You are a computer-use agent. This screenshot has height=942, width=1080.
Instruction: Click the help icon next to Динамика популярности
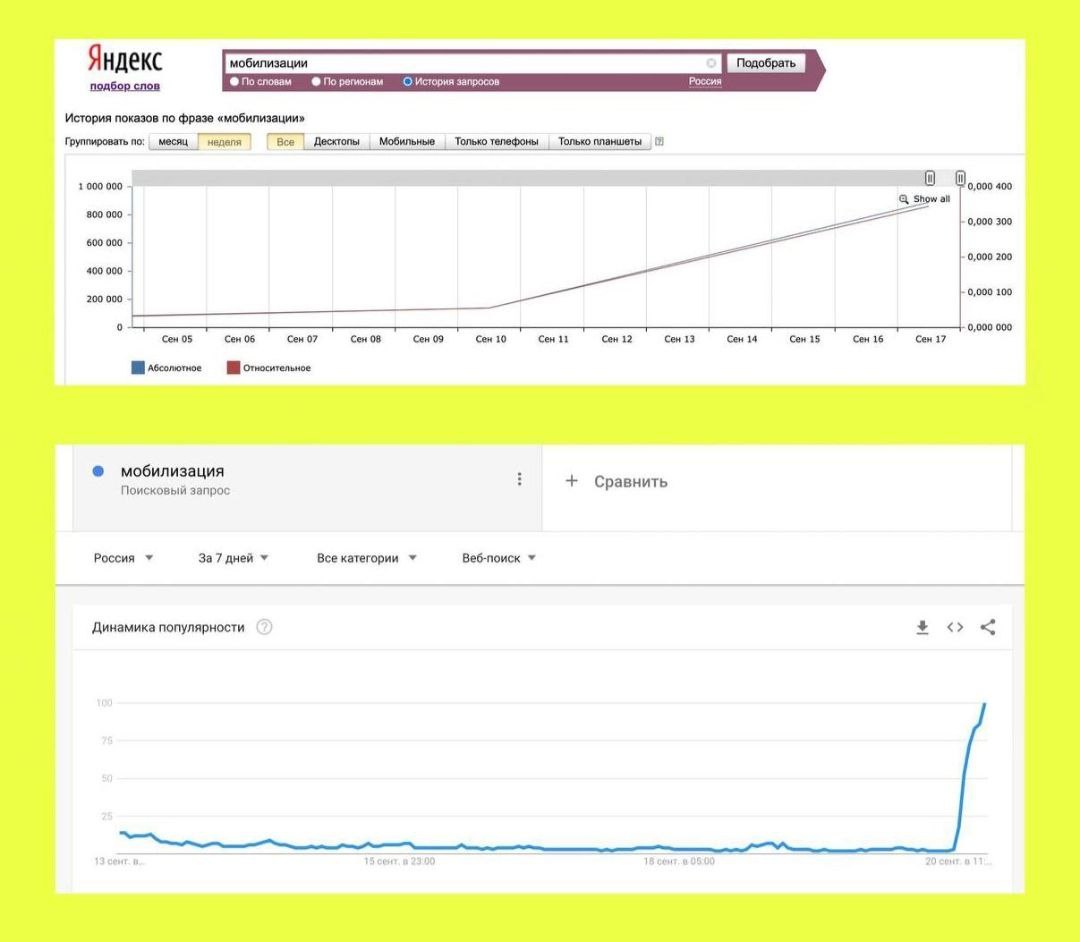point(264,627)
